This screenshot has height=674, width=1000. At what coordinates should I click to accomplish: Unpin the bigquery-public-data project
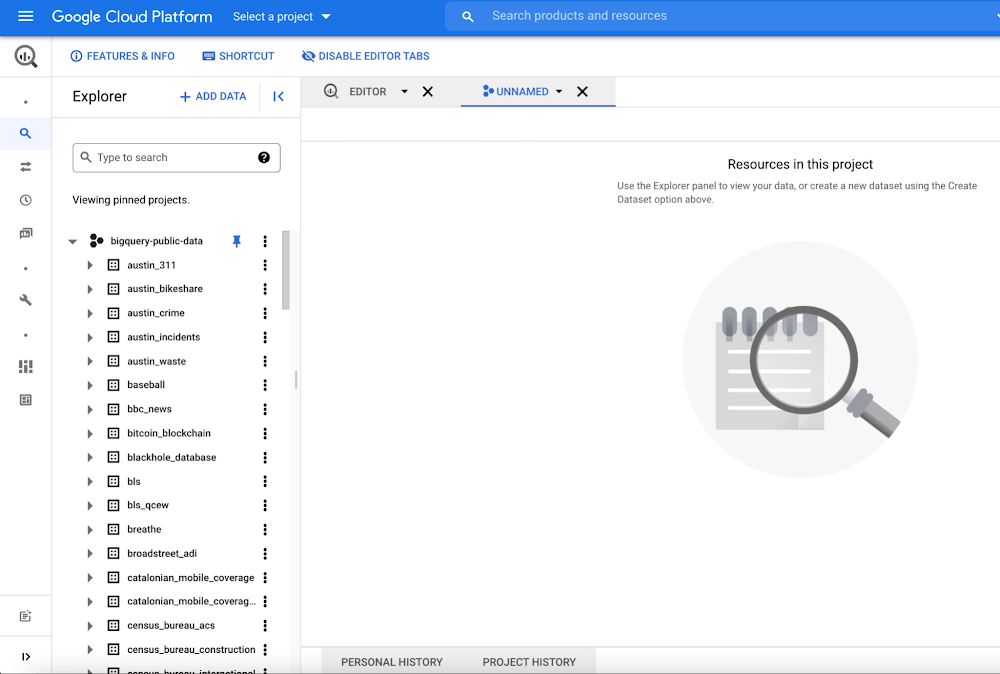pyautogui.click(x=236, y=240)
